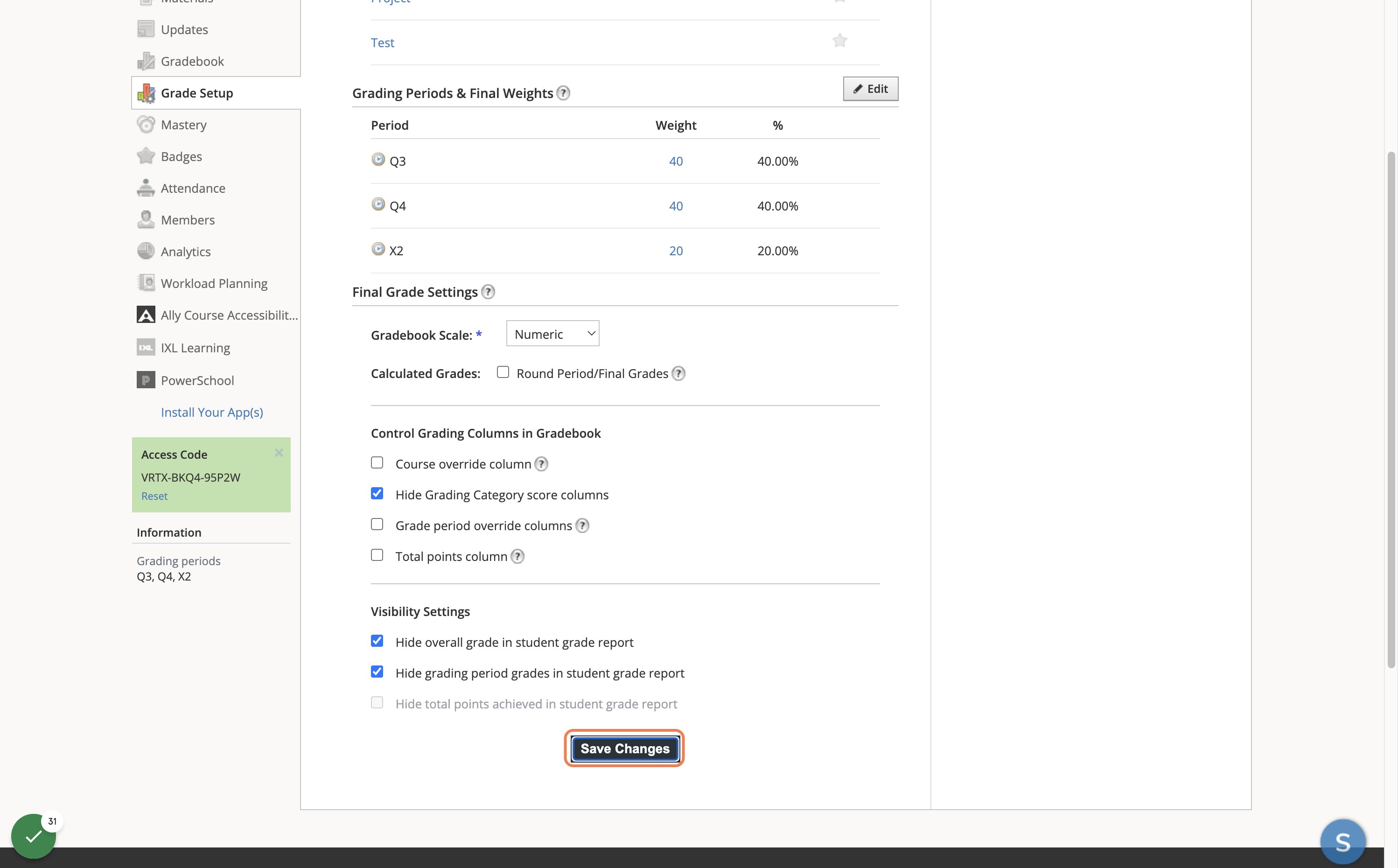Viewport: 1398px width, 868px height.
Task: Open Workload Planning icon
Action: (146, 283)
